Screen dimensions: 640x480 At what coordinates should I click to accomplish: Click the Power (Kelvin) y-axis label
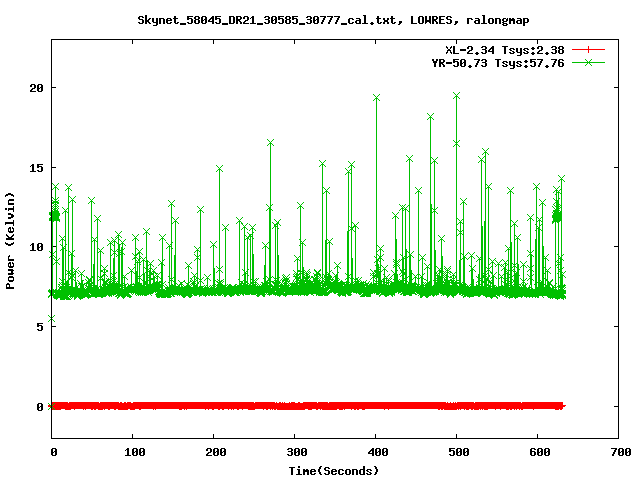click(x=10, y=241)
